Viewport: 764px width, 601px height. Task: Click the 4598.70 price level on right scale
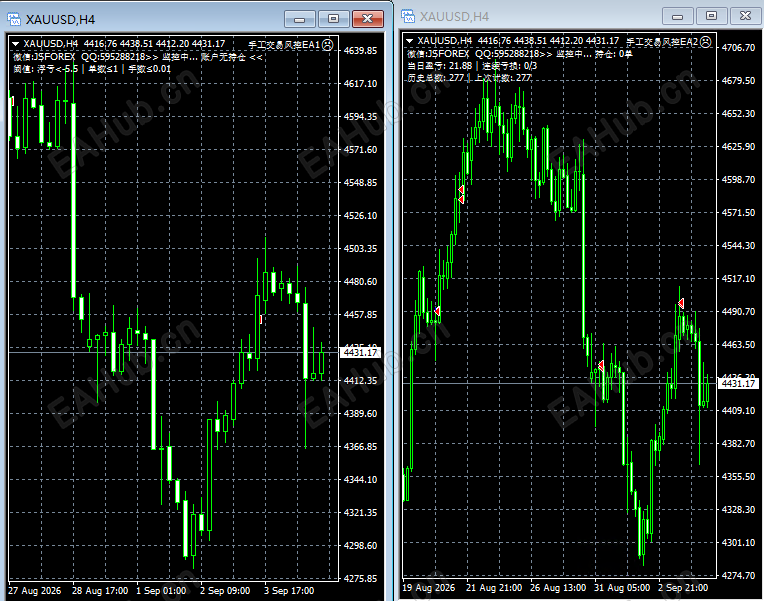(x=738, y=180)
